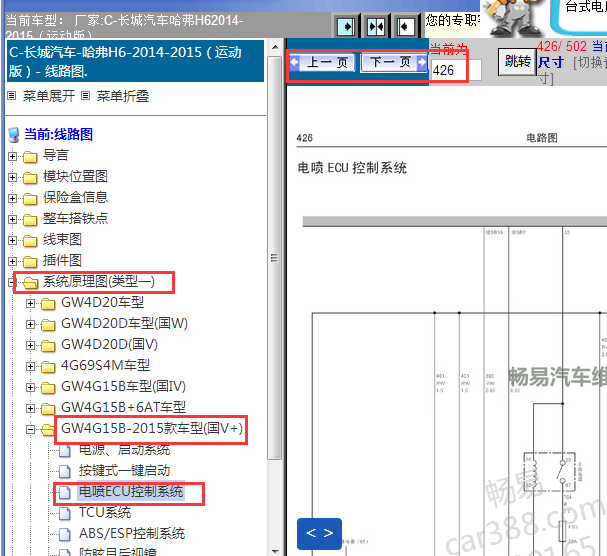The width and height of the screenshot is (607, 556).
Task: Expand the GW4D20D车型(国IV) node
Action: click(30, 324)
